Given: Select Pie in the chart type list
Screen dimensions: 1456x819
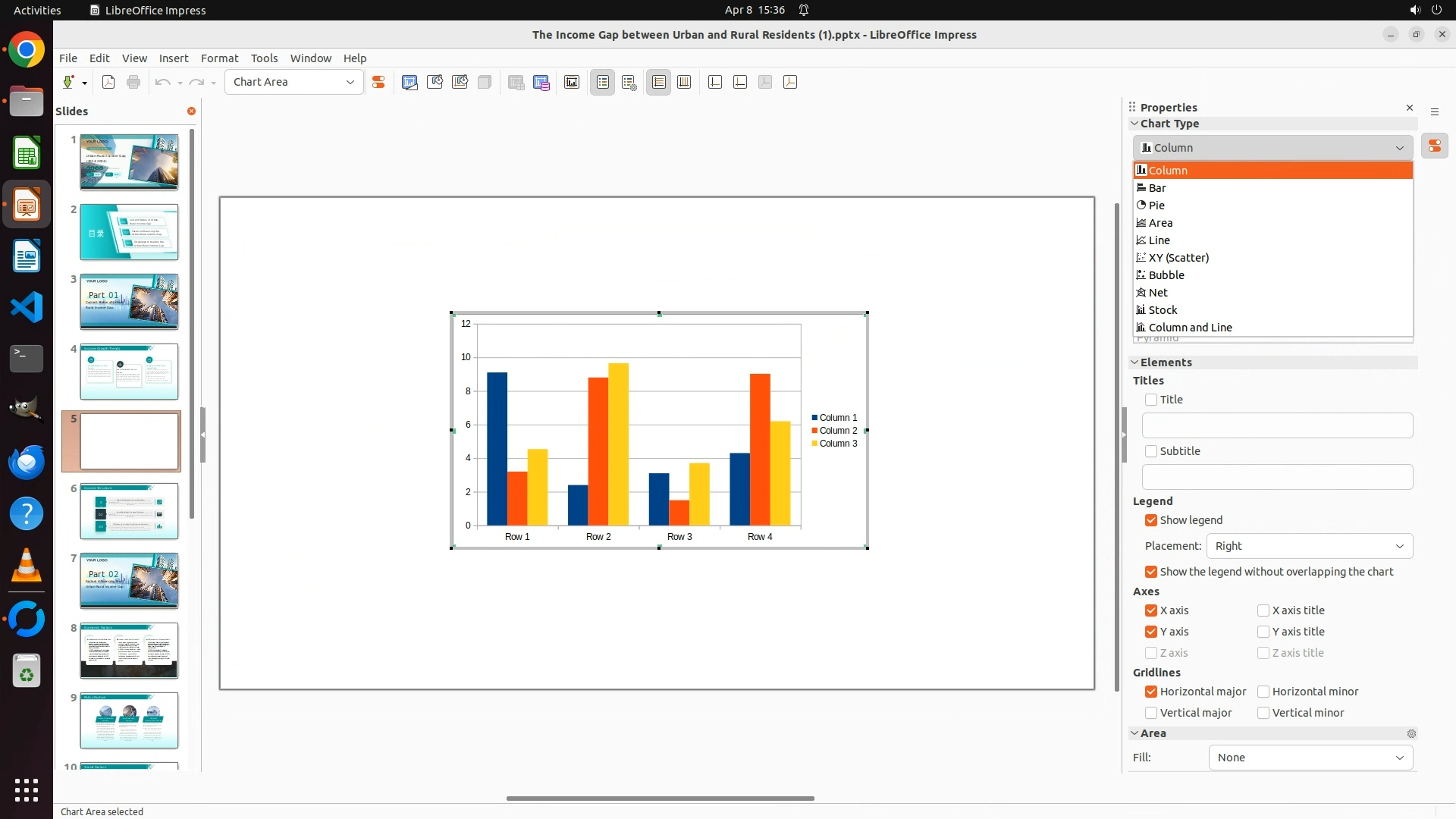Looking at the screenshot, I should (1156, 206).
